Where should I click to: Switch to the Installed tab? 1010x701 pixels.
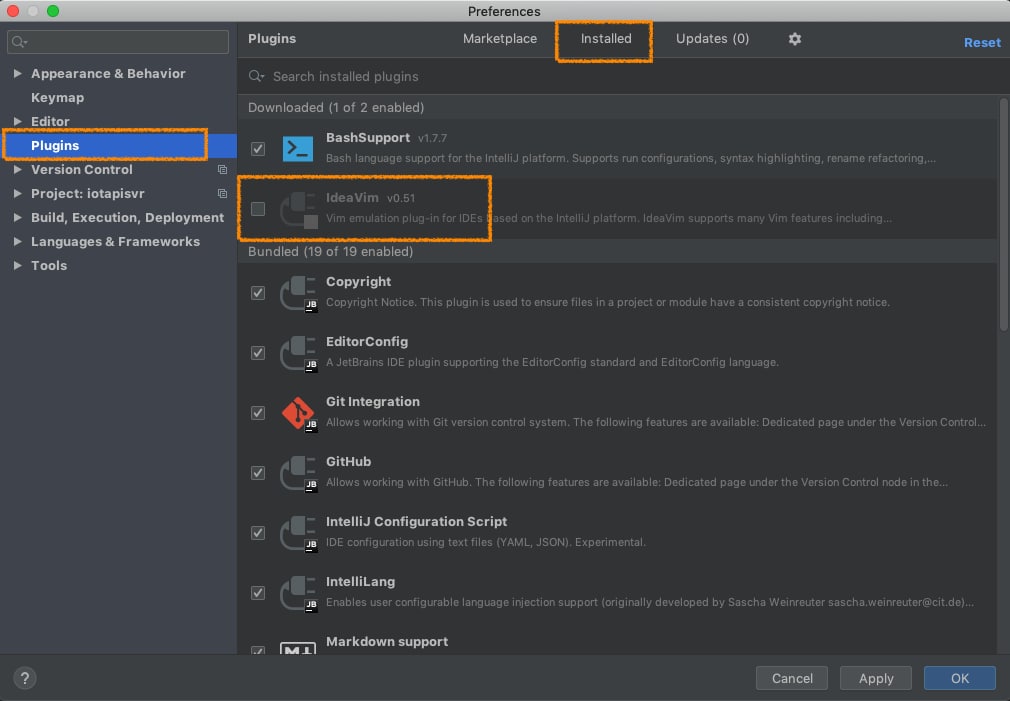click(x=606, y=39)
